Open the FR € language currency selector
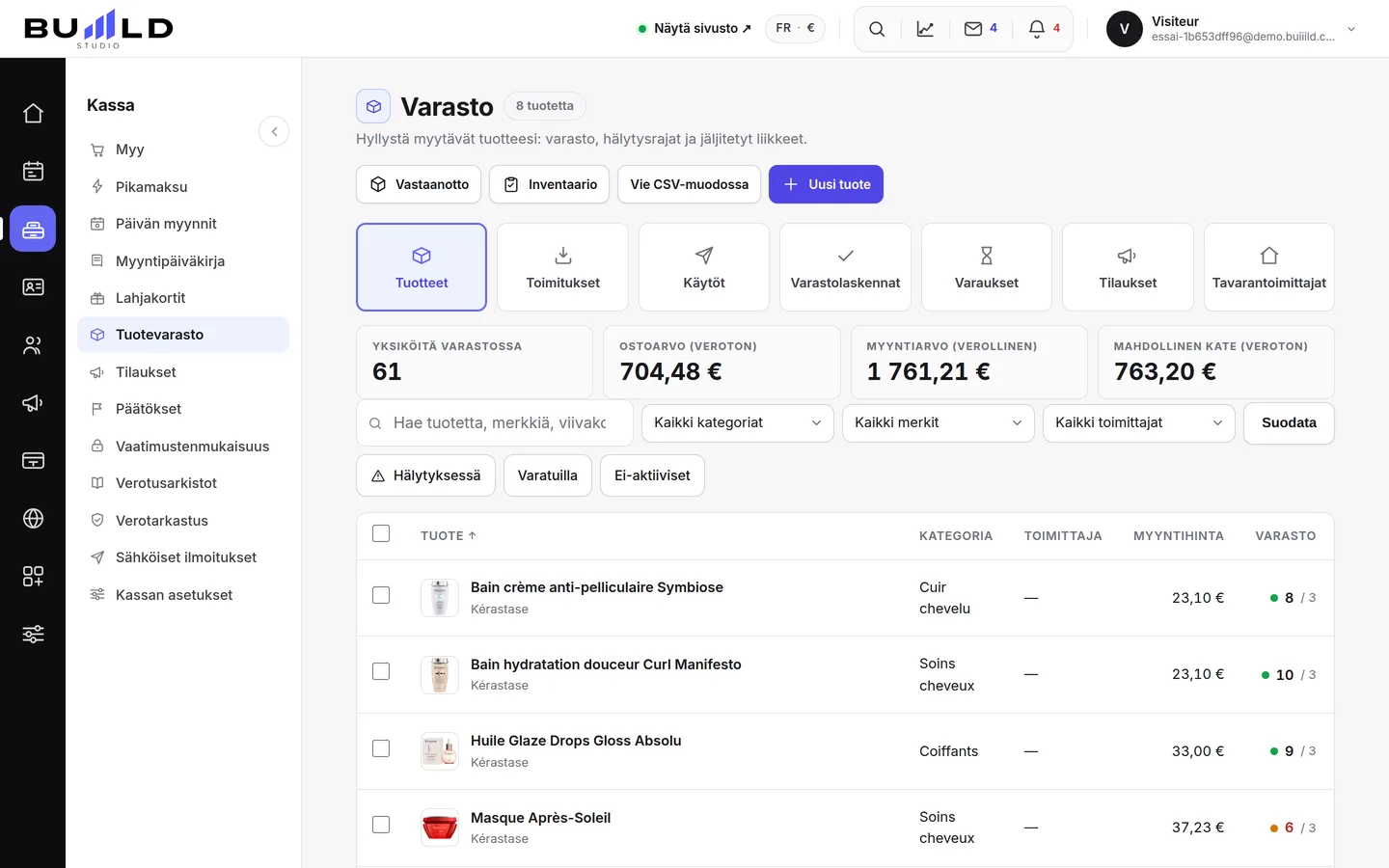This screenshot has height=868, width=1389. point(796,28)
